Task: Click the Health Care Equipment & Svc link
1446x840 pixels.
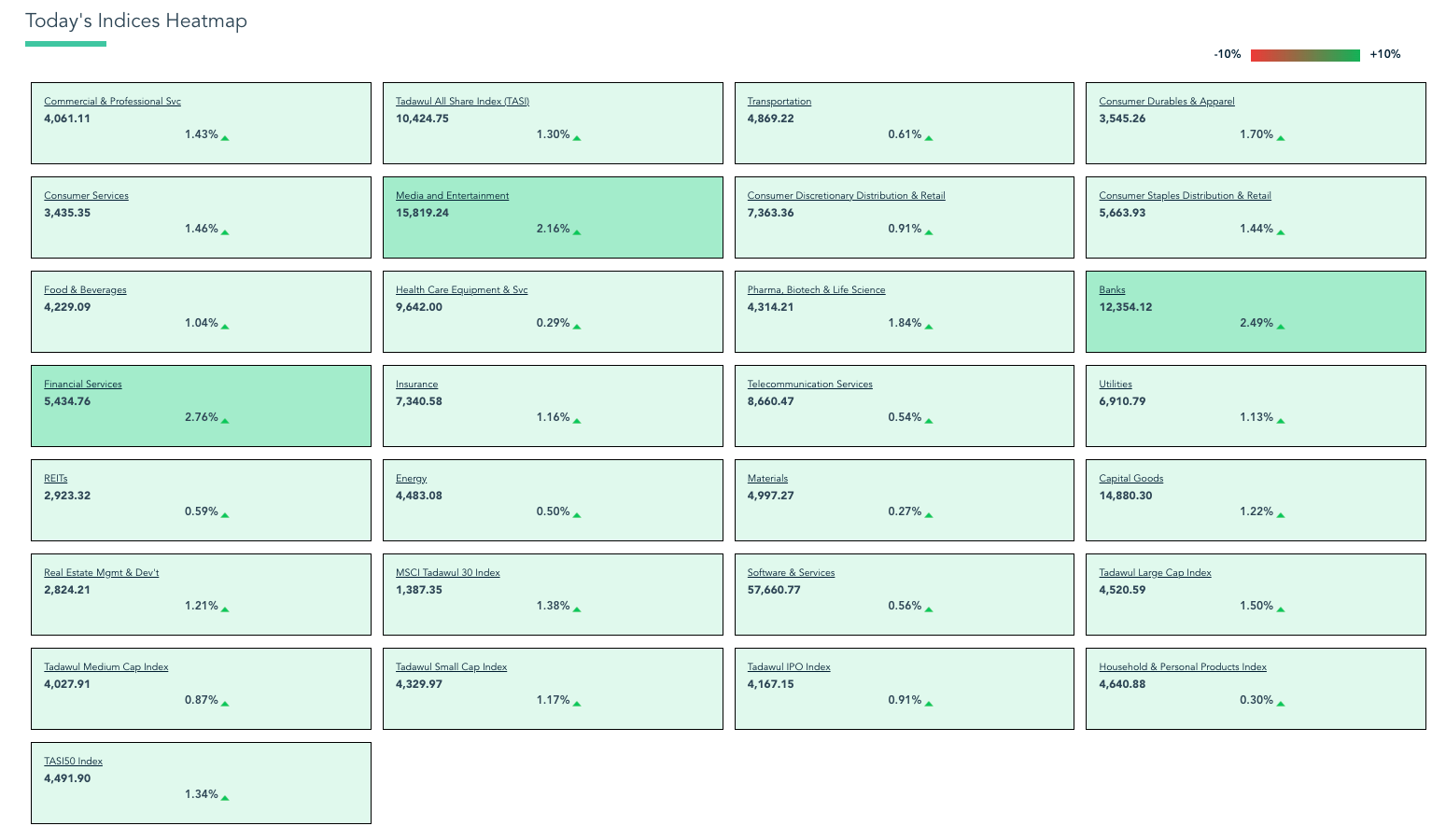Action: [x=461, y=290]
